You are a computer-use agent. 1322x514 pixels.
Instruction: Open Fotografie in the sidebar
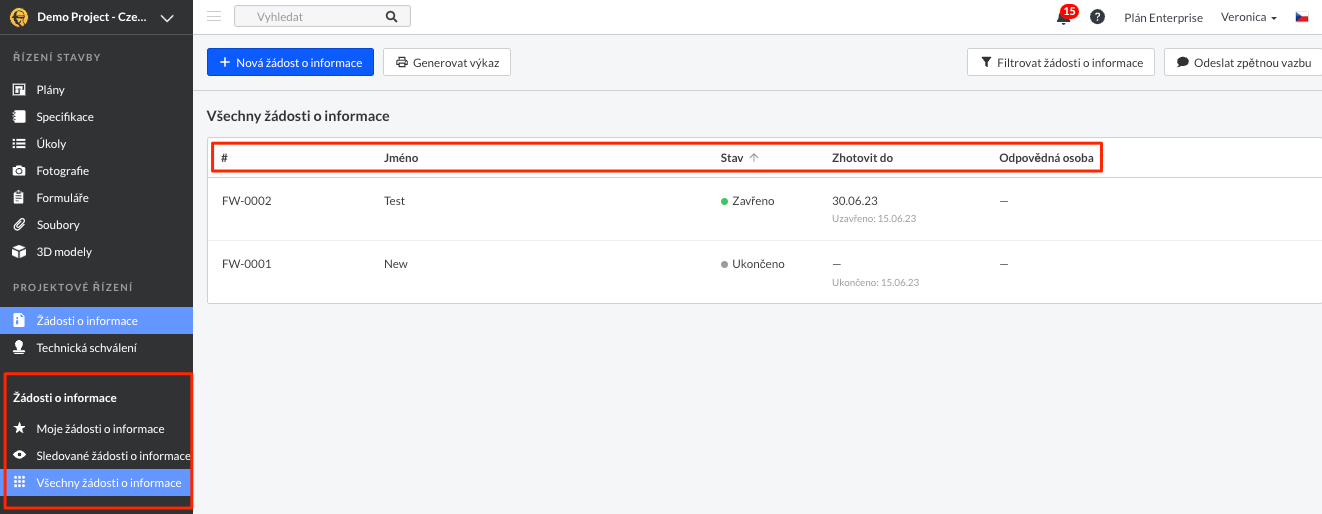tap(62, 171)
